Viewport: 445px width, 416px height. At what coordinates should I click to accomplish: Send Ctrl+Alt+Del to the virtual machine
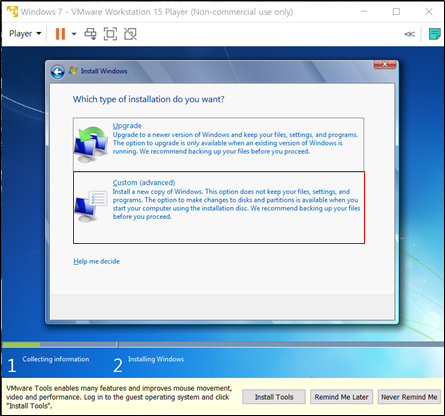click(90, 34)
